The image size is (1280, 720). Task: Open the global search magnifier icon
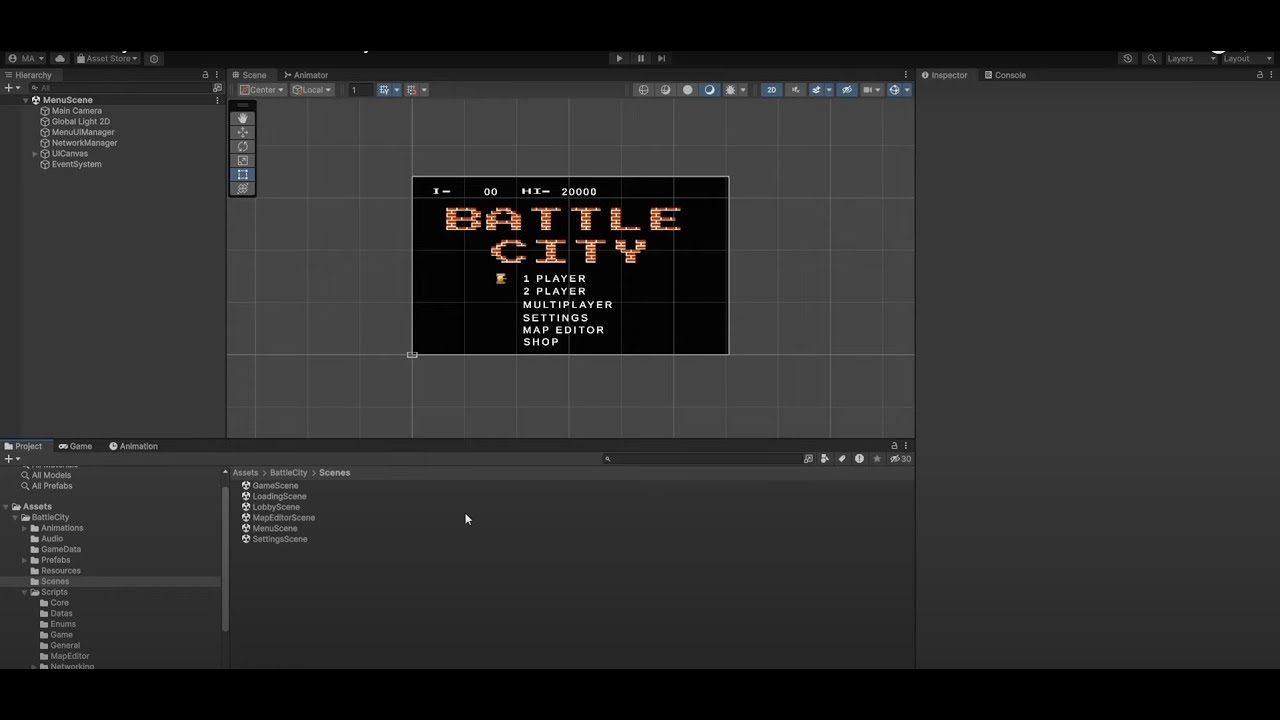click(1151, 58)
